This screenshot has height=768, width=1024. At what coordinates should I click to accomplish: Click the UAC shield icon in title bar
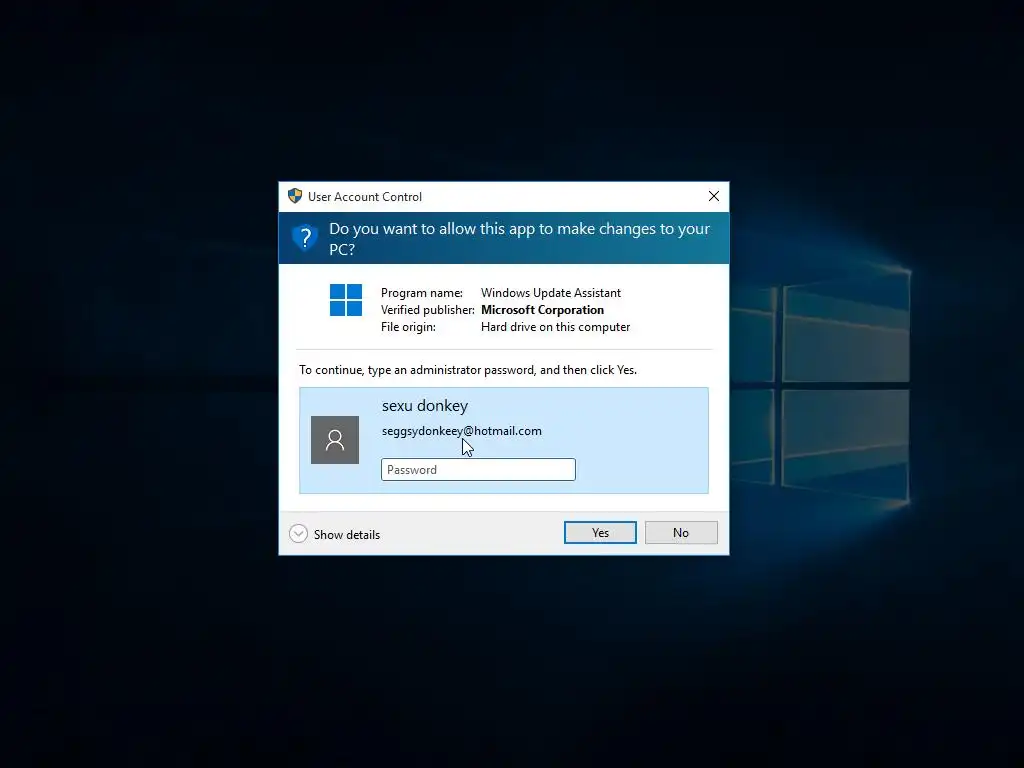pos(295,196)
